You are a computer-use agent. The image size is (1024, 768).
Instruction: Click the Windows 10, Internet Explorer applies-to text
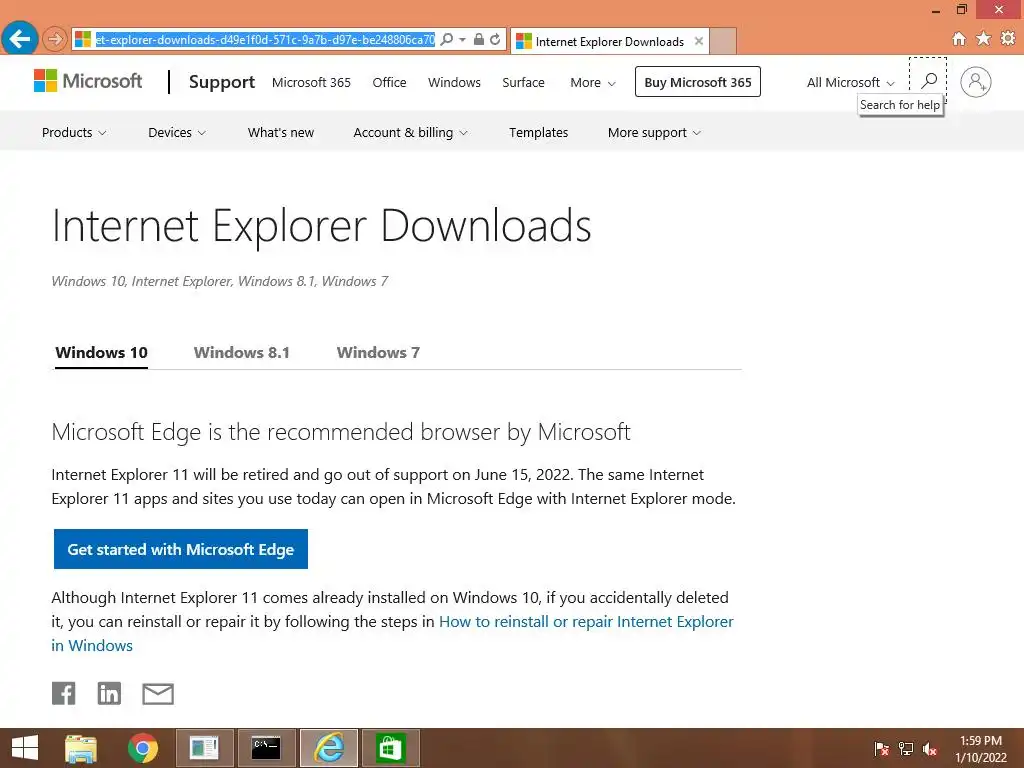click(x=219, y=281)
